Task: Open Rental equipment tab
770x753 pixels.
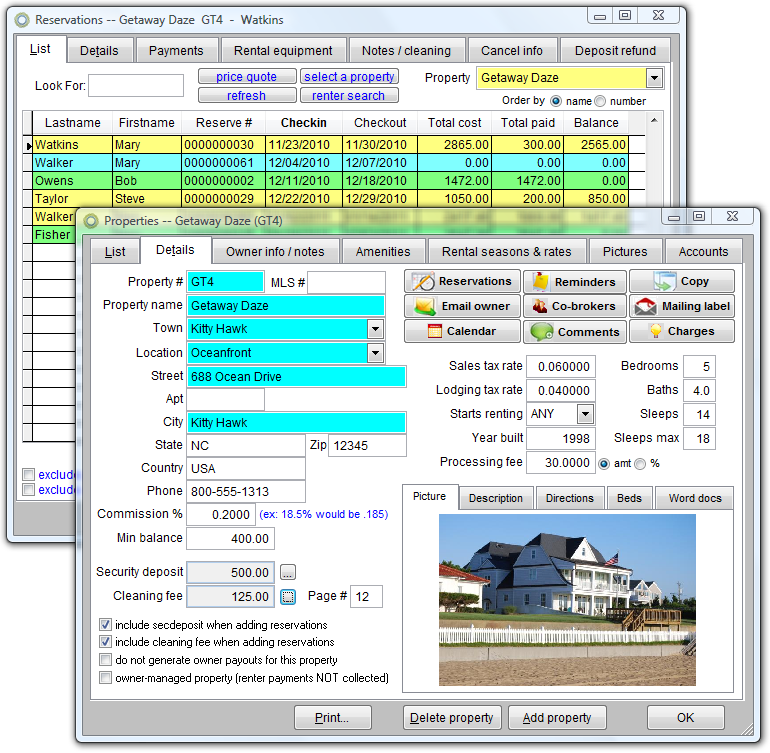Action: [283, 51]
